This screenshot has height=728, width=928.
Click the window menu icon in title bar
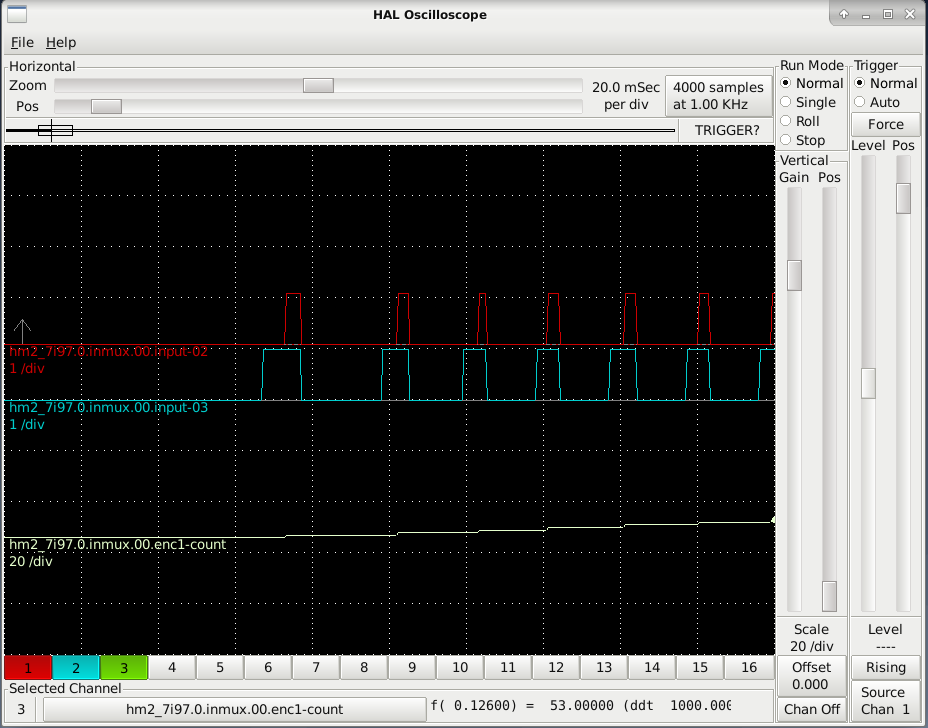(x=17, y=14)
